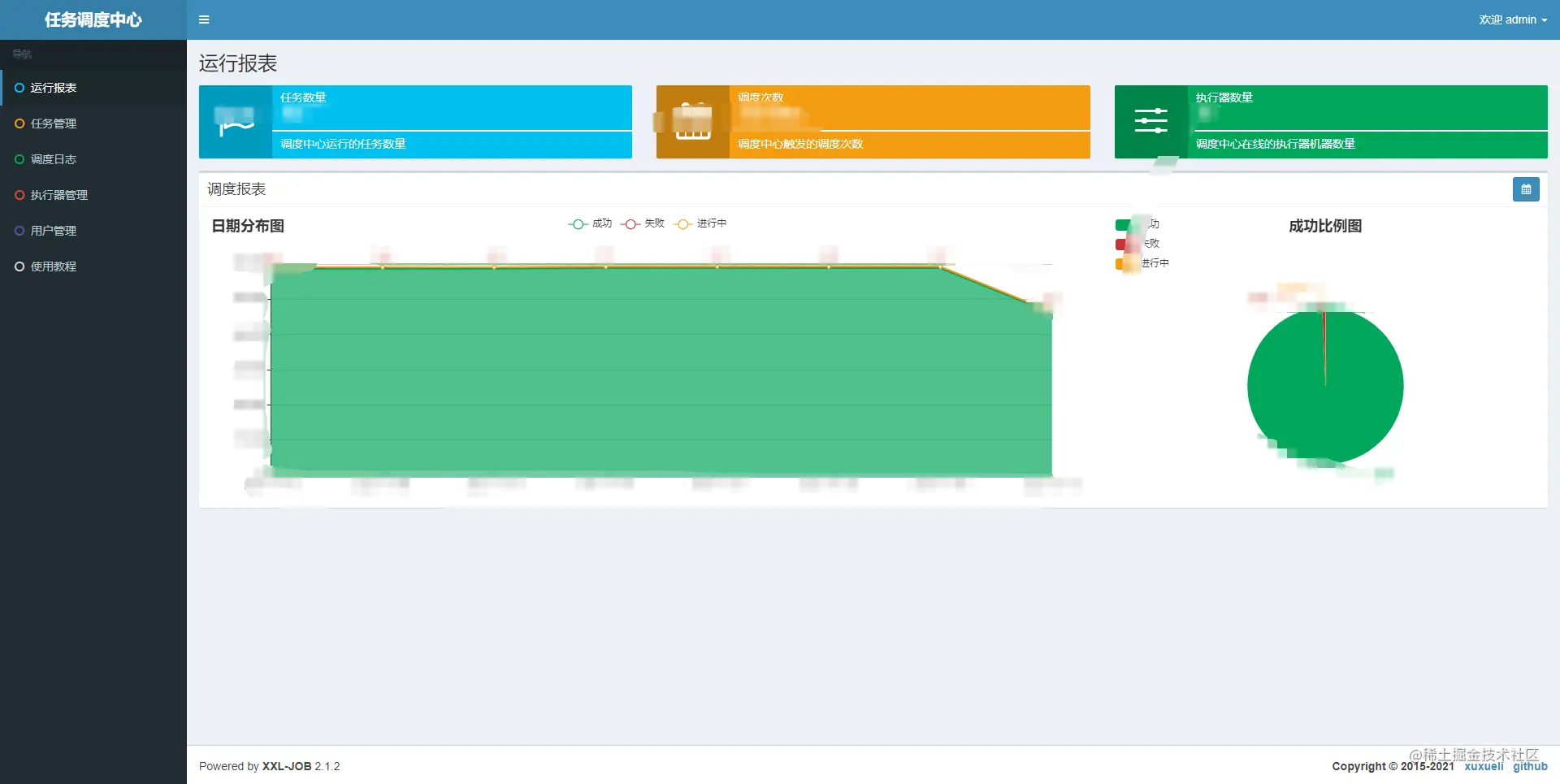
Task: Open 使用教程 in the sidebar
Action: pos(93,266)
